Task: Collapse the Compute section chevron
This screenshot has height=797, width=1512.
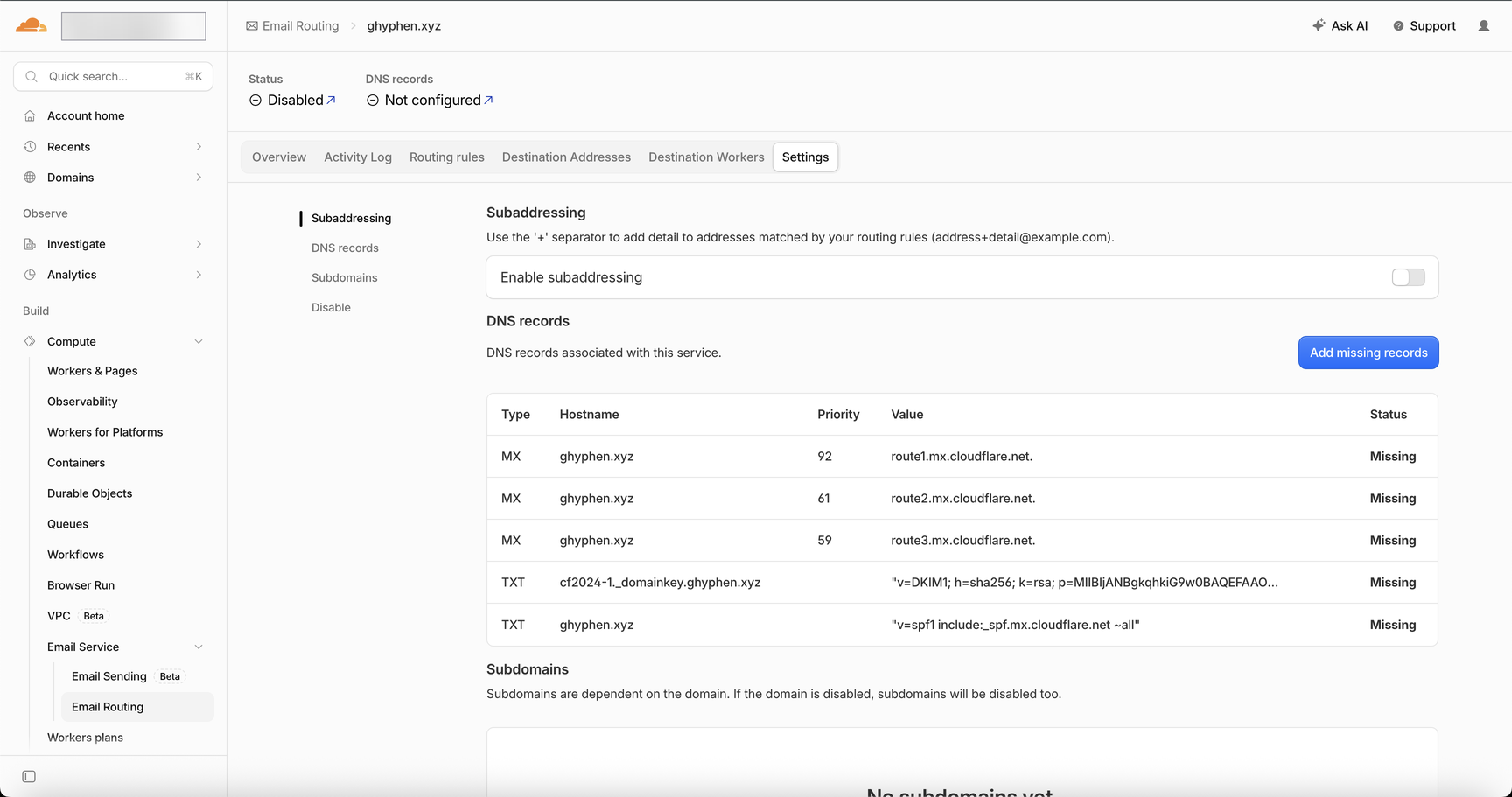Action: tap(199, 341)
